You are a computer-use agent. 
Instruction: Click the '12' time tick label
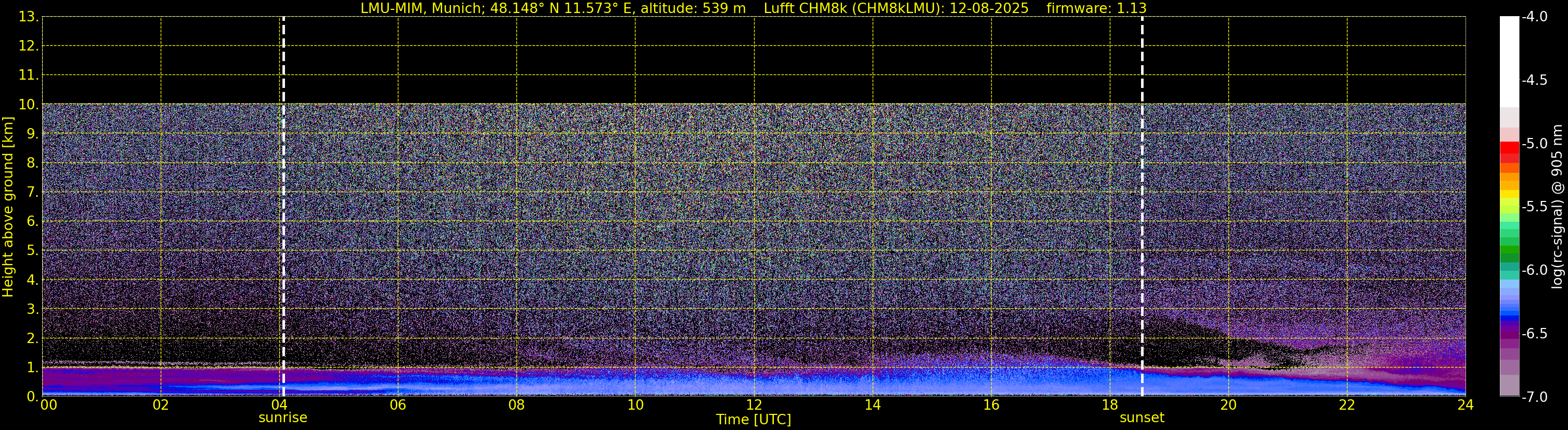point(754,405)
